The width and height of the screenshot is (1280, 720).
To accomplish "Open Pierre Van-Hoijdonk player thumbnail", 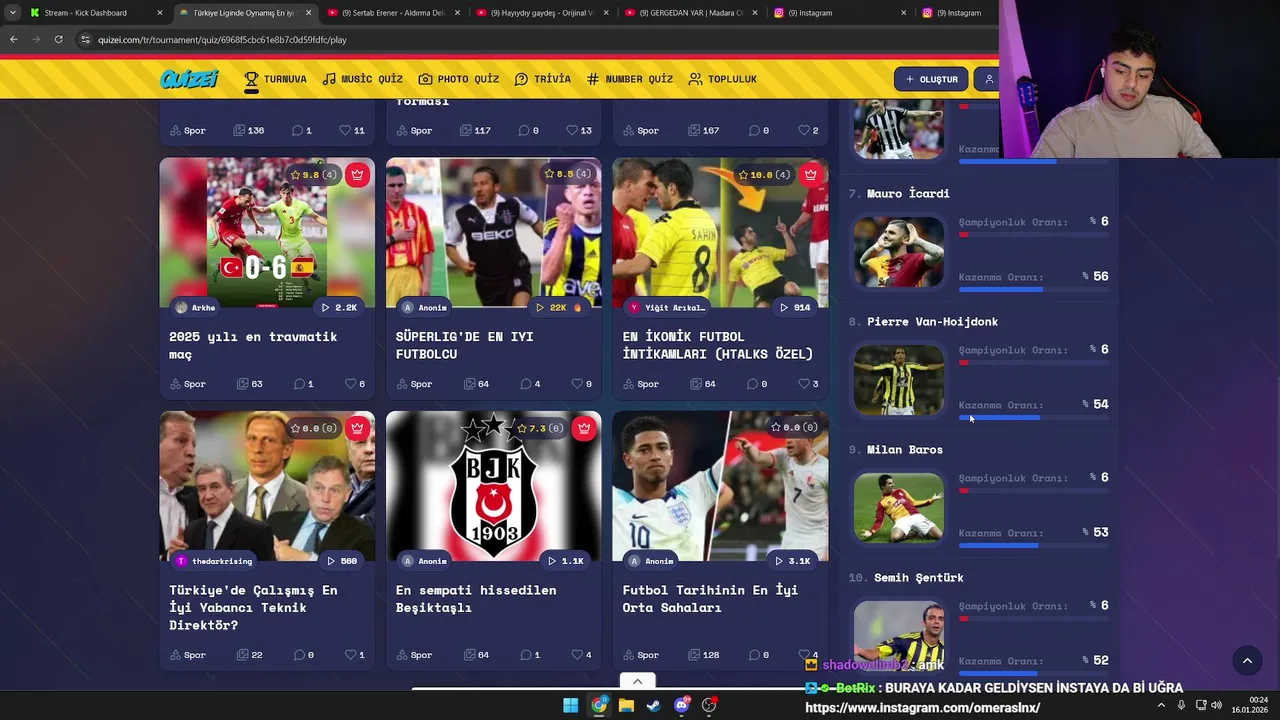I will pyautogui.click(x=899, y=380).
